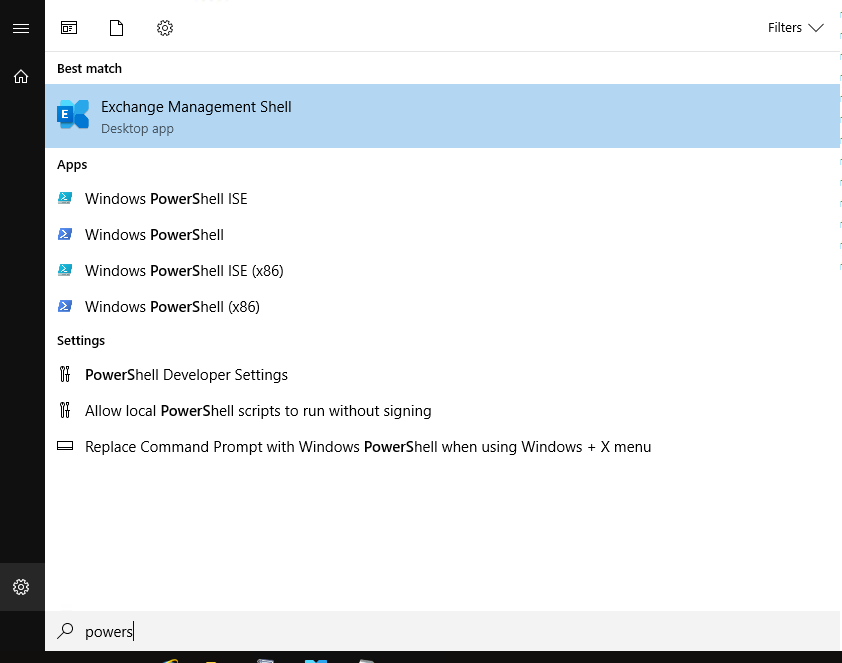
Task: Click the Windows PowerShell ISE icon
Action: [x=65, y=198]
